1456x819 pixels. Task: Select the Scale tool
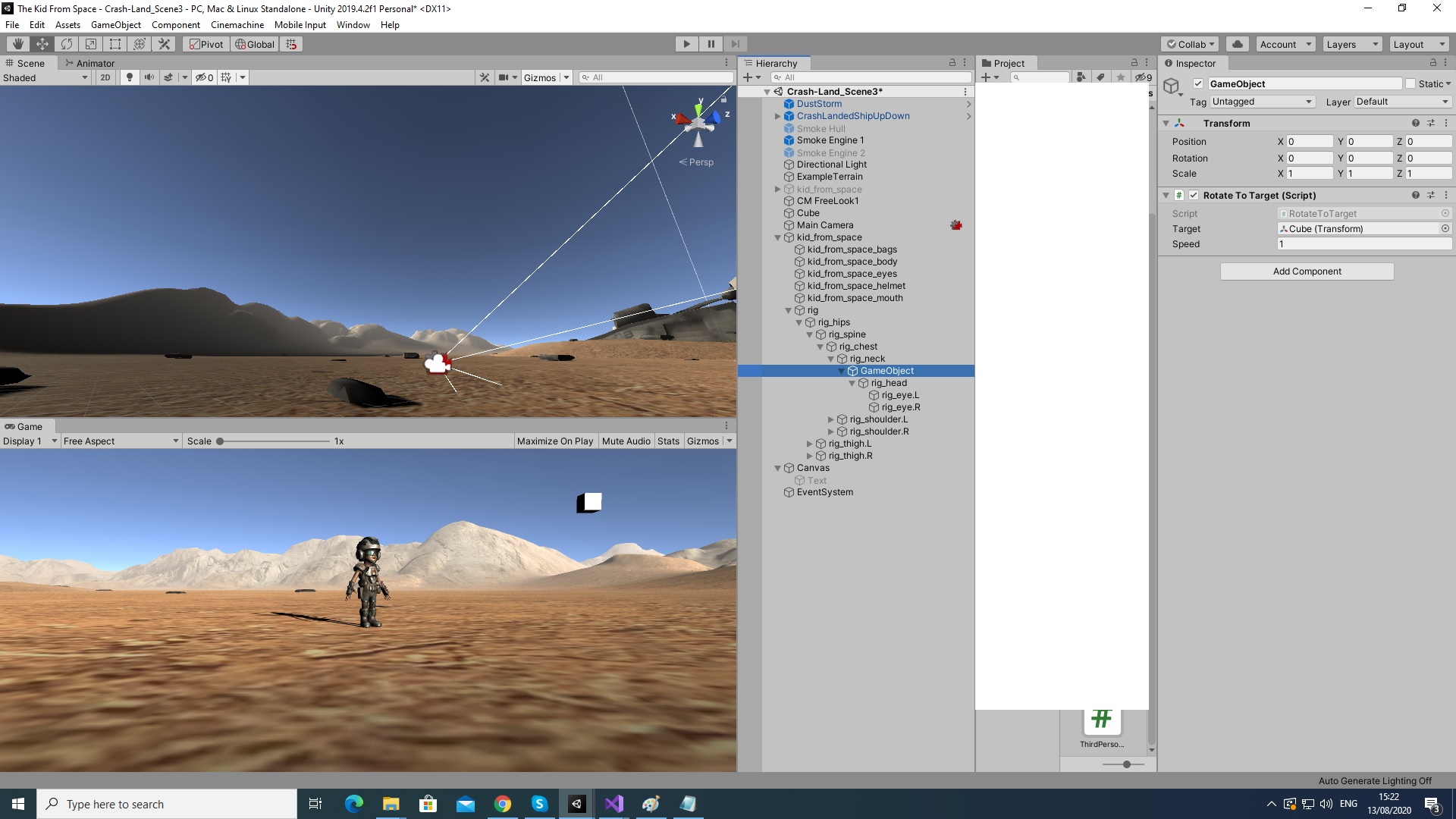(x=90, y=43)
